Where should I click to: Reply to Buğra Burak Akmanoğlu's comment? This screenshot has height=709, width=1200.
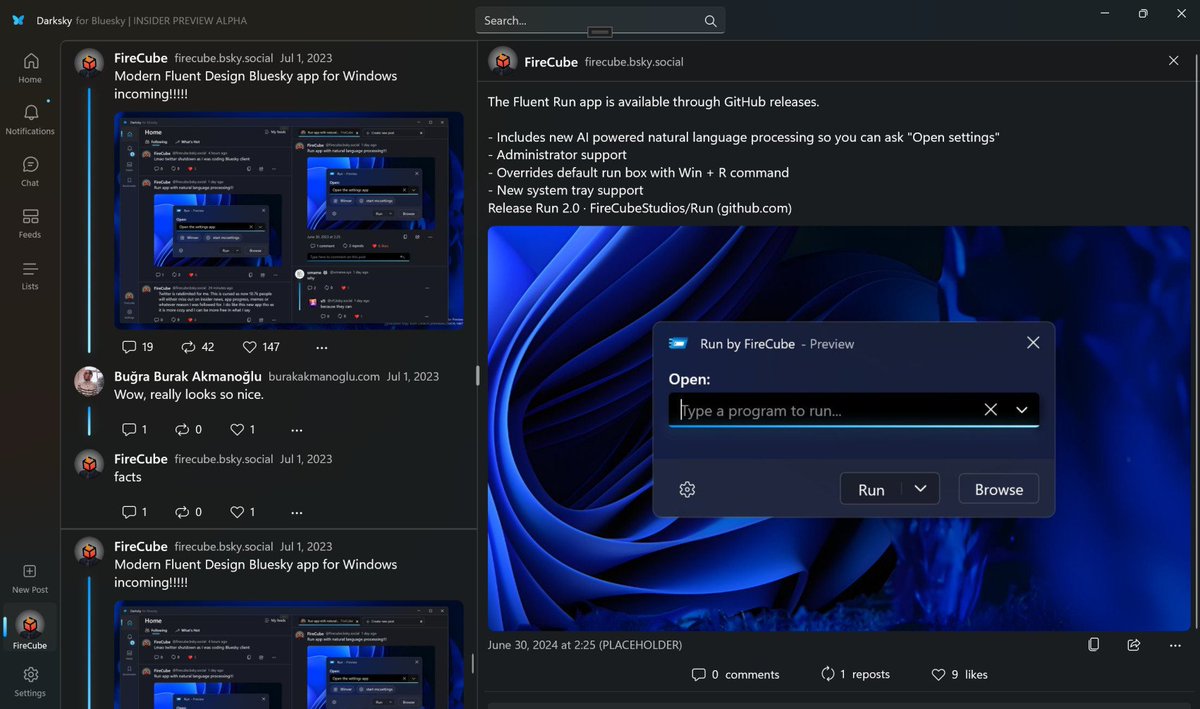pos(134,429)
